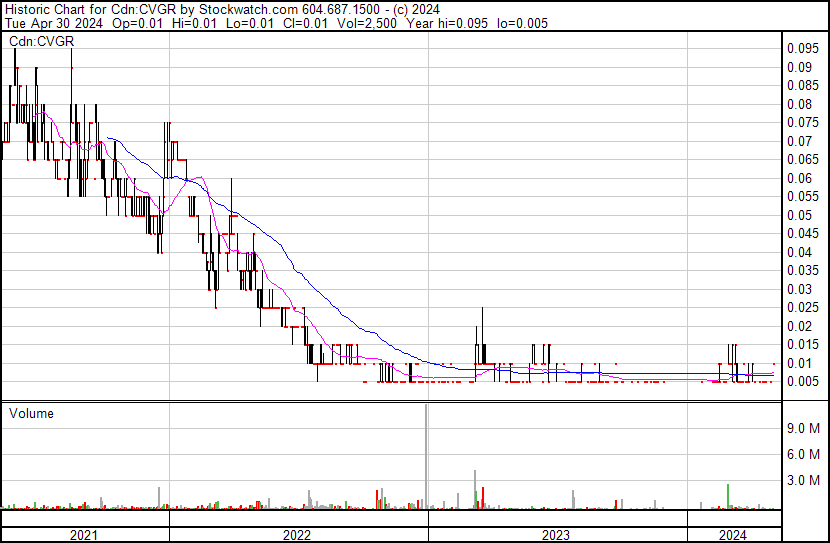Click the 0.08 price axis label

pos(799,104)
